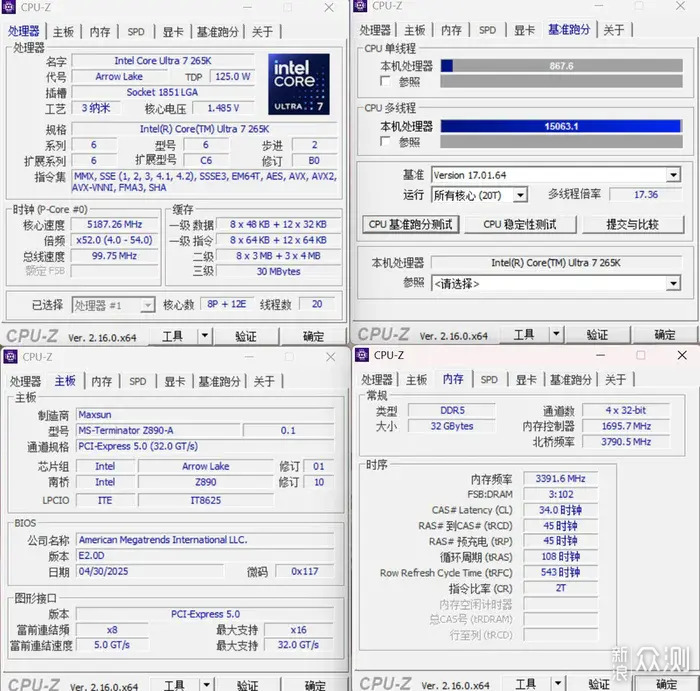Open 显卡 tab in mainboard window
Image resolution: width=700 pixels, height=691 pixels.
175,382
